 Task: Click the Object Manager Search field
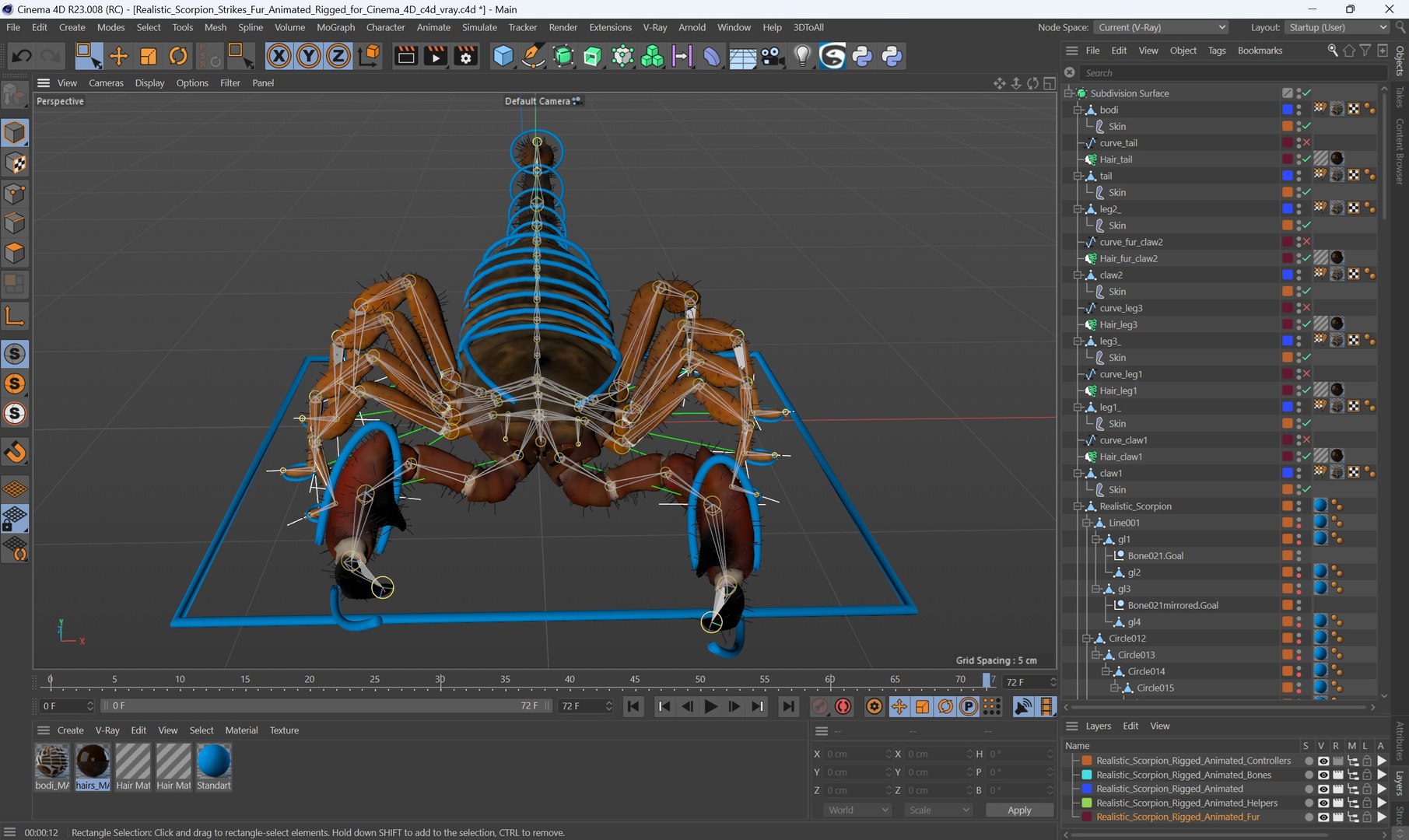tap(1232, 73)
